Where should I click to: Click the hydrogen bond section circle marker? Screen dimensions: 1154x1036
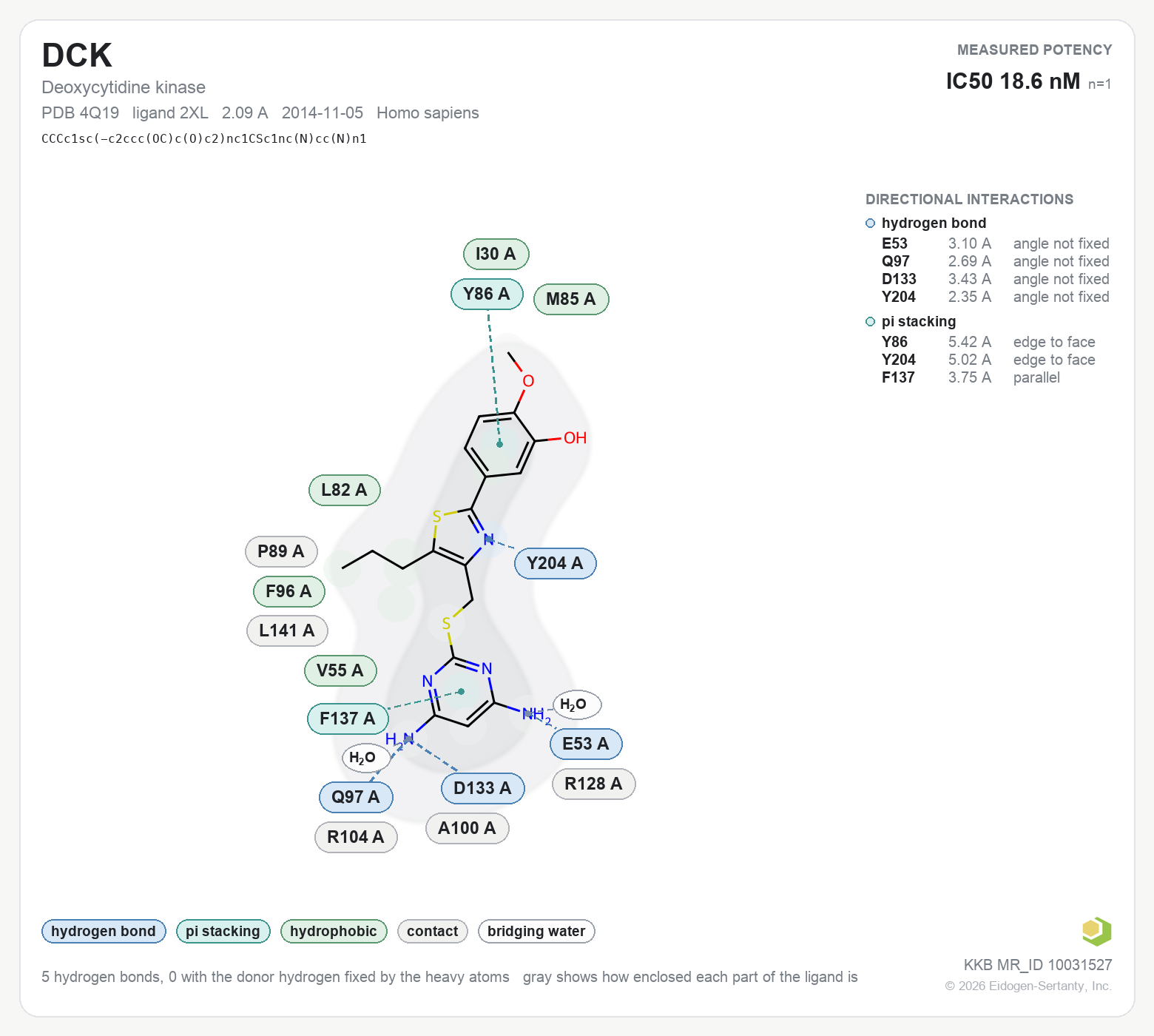(871, 223)
